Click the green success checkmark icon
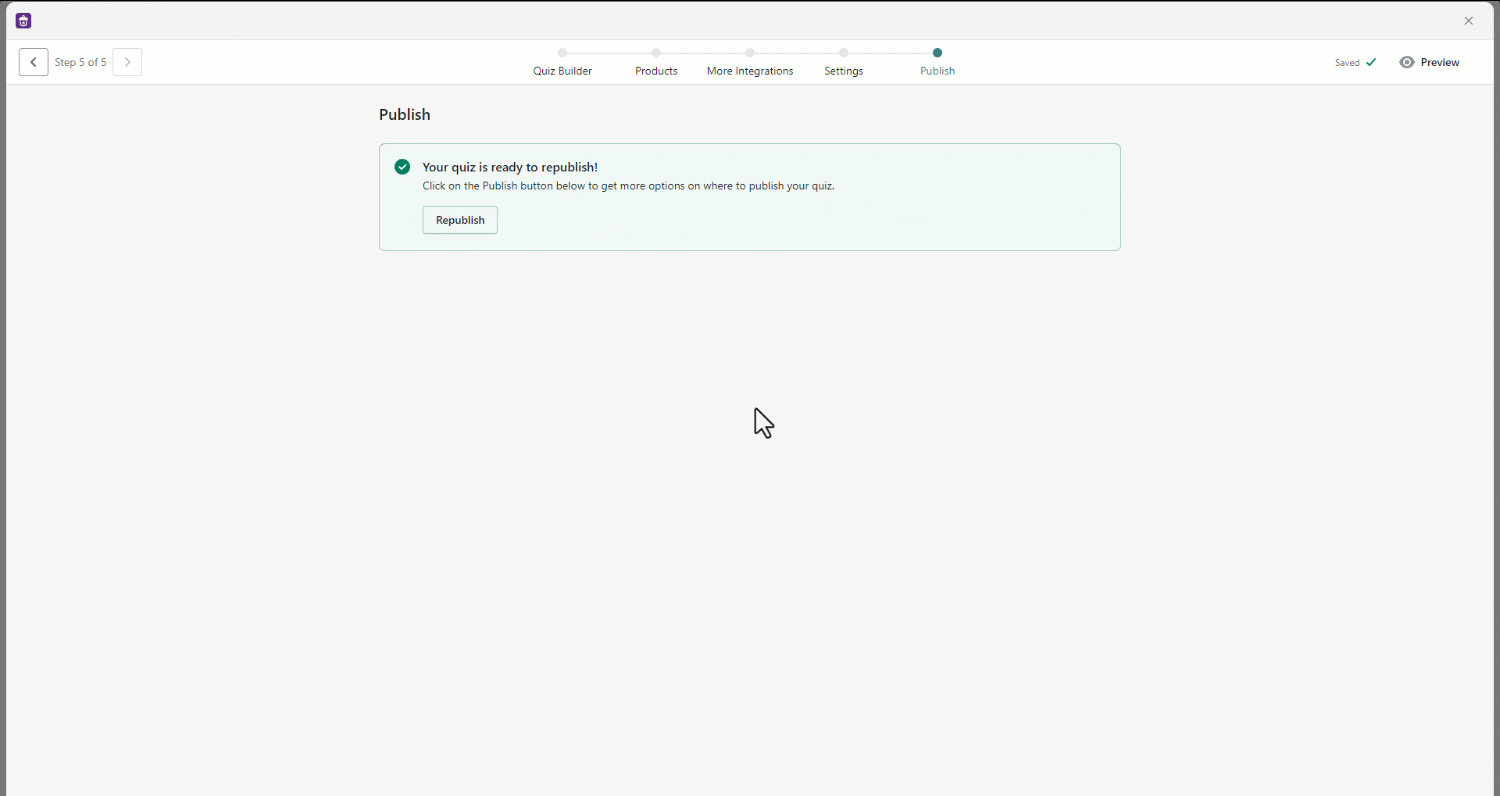 tap(402, 167)
